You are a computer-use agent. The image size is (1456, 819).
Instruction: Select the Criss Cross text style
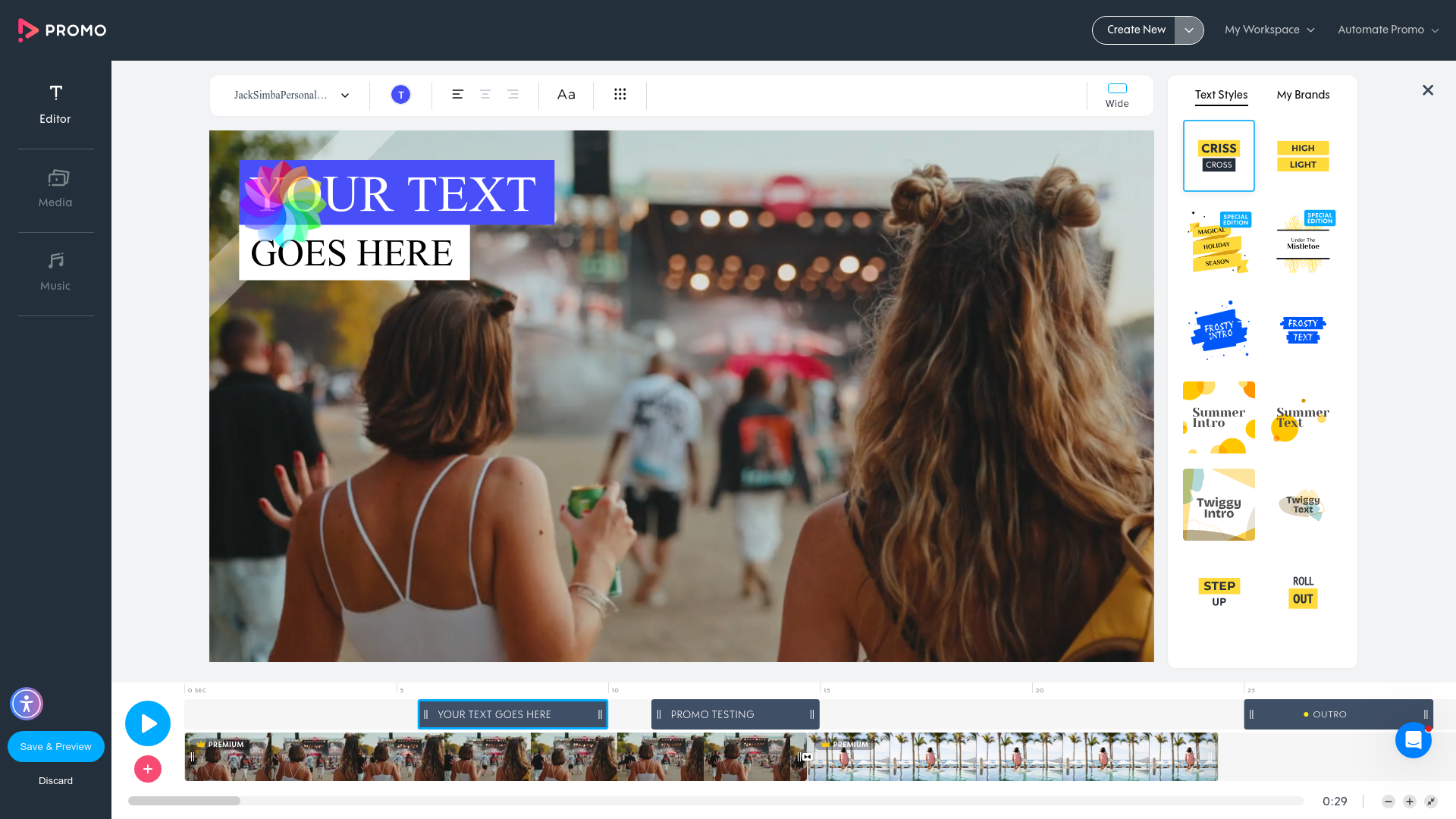(x=1219, y=155)
